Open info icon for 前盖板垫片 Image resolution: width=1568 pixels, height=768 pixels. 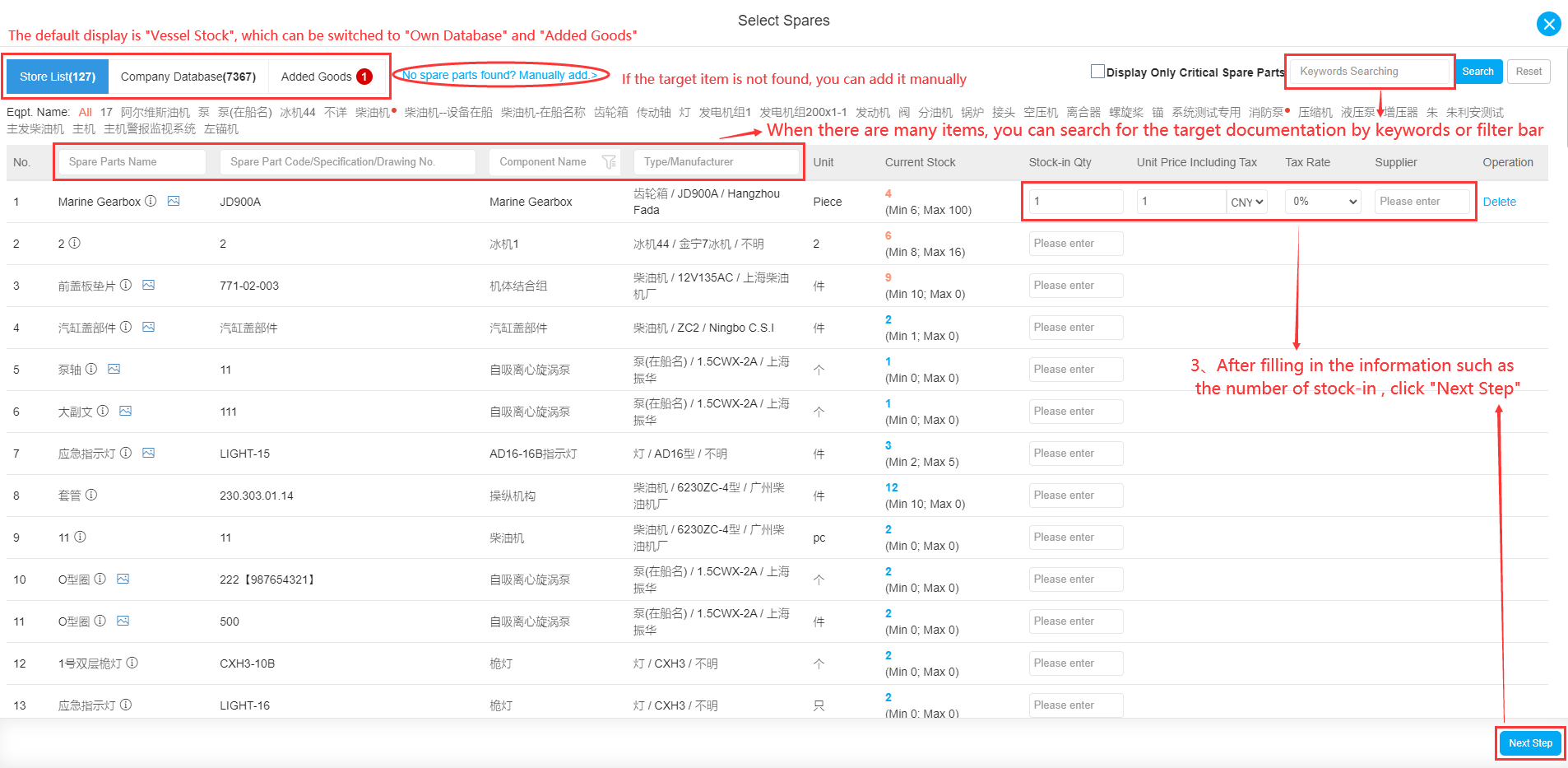[126, 285]
